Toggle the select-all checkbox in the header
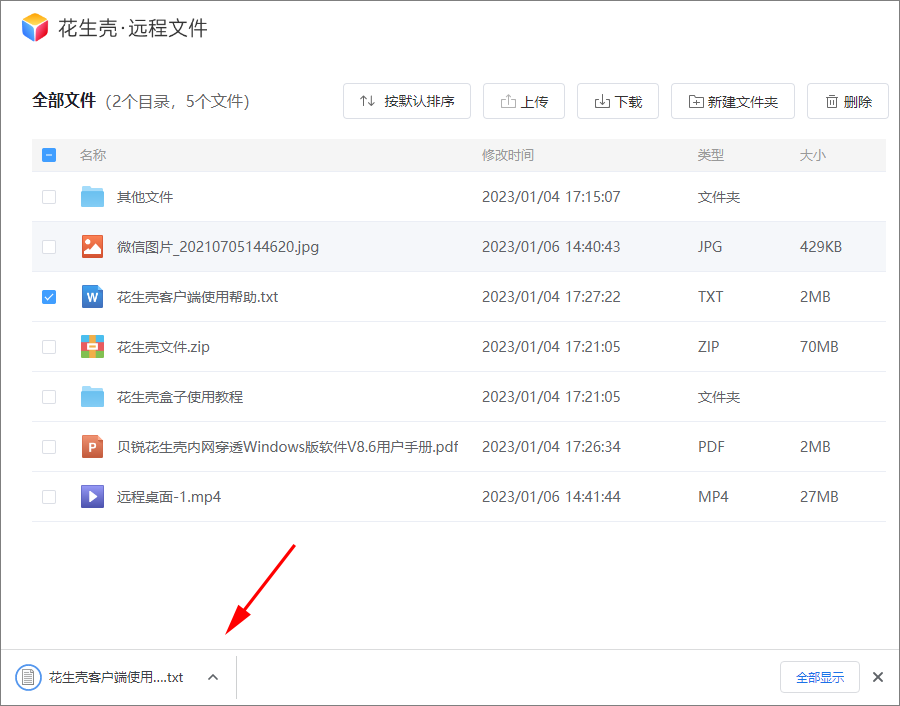 point(49,155)
